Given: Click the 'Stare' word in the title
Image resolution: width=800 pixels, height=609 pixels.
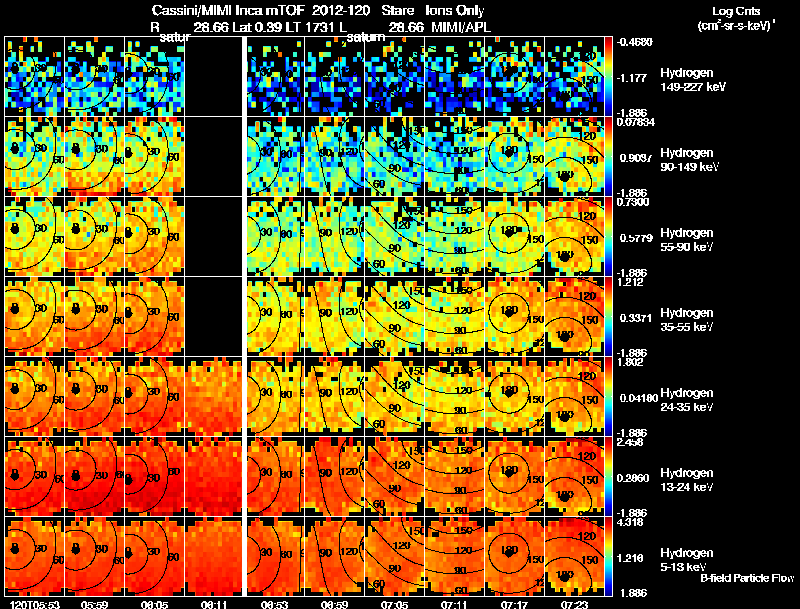Looking at the screenshot, I should 397,11.
